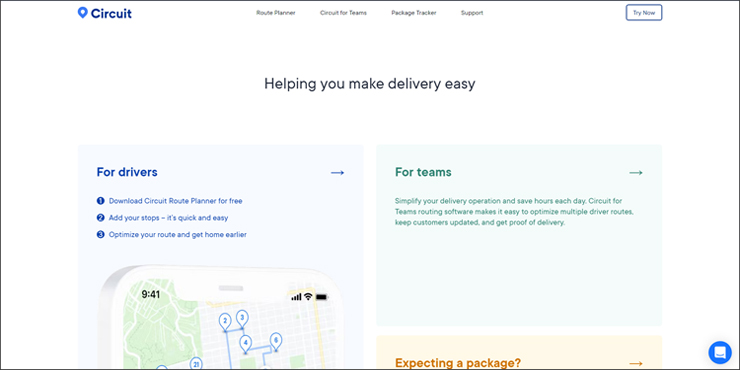This screenshot has height=370, width=740.
Task: Open the Support navigation link
Action: [x=472, y=13]
